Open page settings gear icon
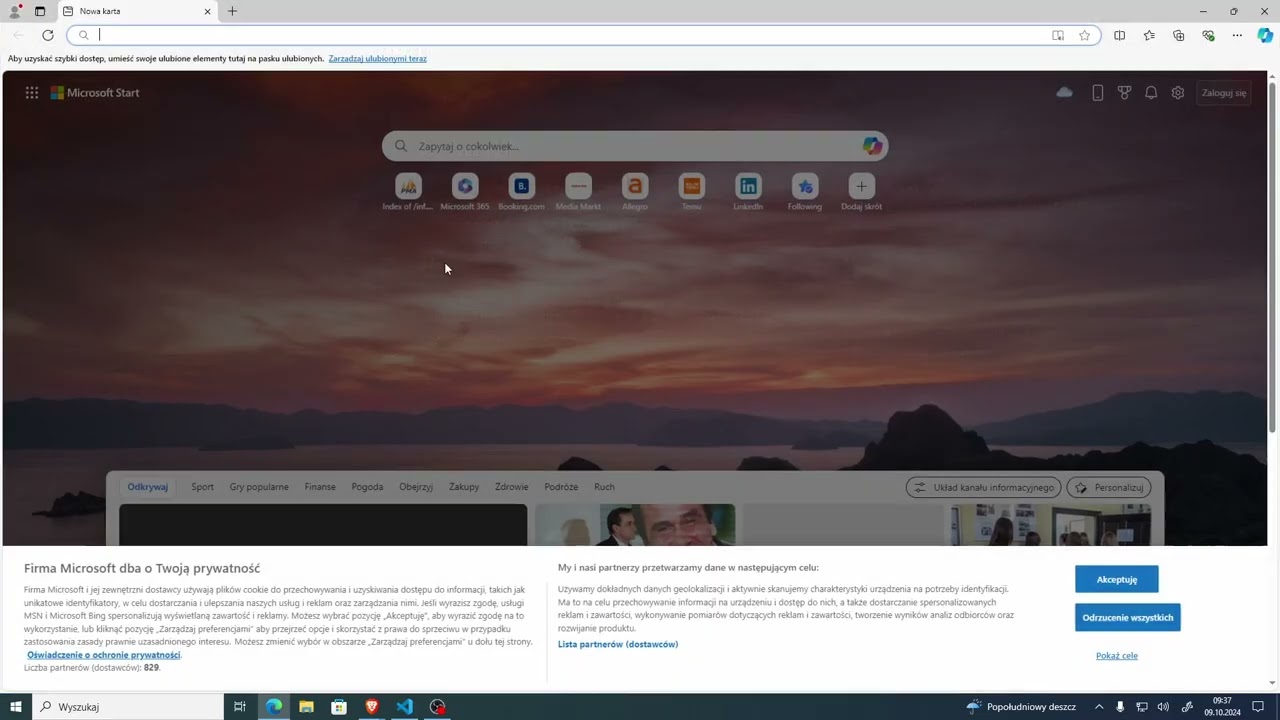The image size is (1280, 720). pyautogui.click(x=1178, y=93)
